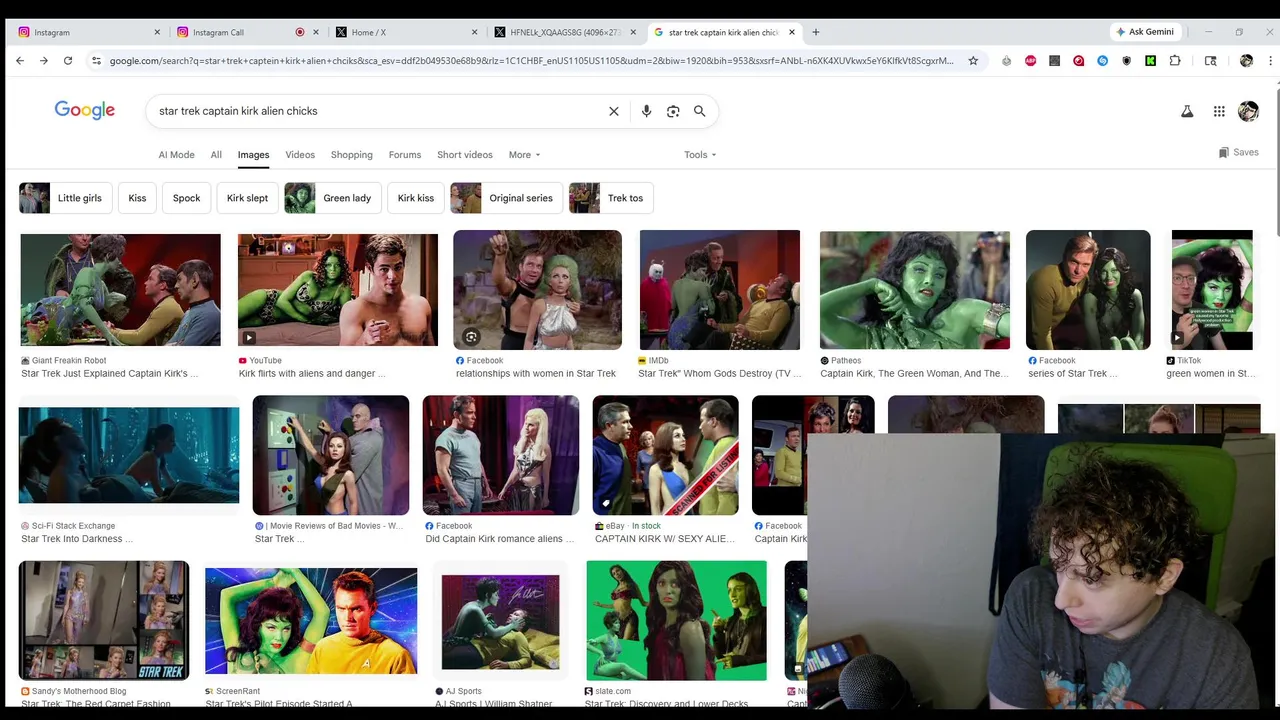Viewport: 1280px width, 720px height.
Task: Filter by Kirk slept chip
Action: pos(247,198)
